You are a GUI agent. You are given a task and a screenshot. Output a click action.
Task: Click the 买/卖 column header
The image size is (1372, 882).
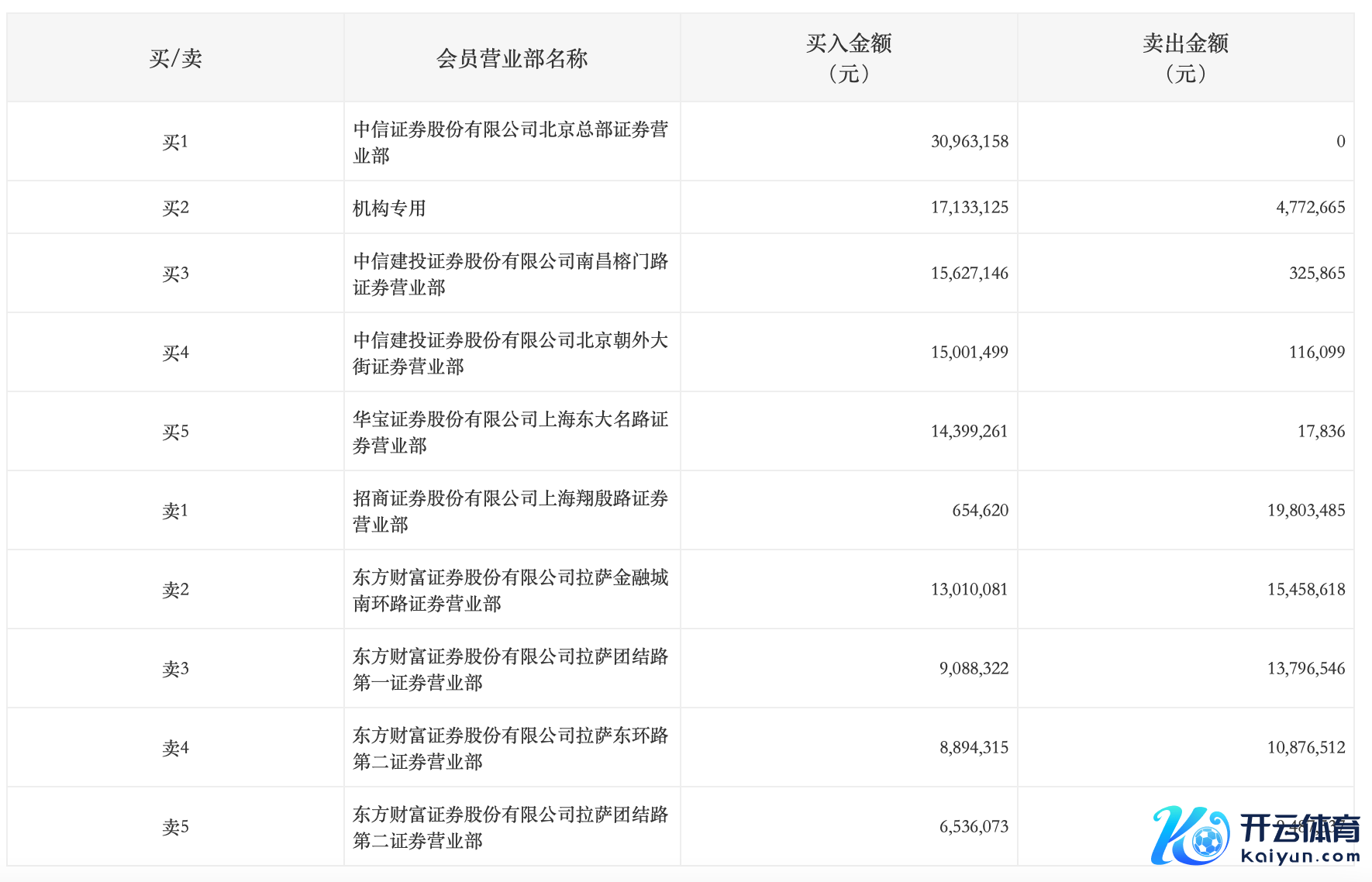175,58
